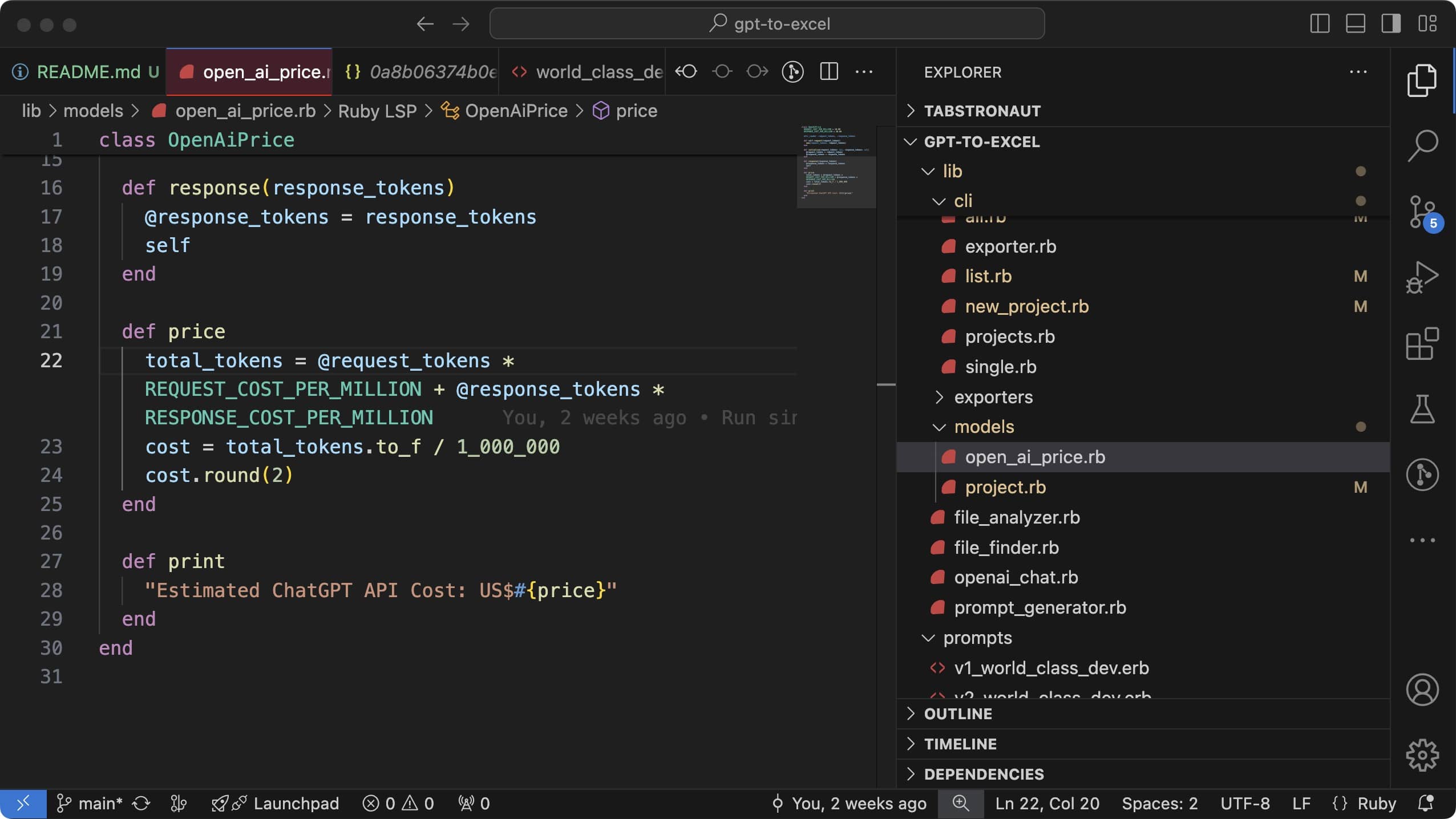
Task: Toggle the breadcrumb OpenAiPrice class
Action: tap(516, 111)
